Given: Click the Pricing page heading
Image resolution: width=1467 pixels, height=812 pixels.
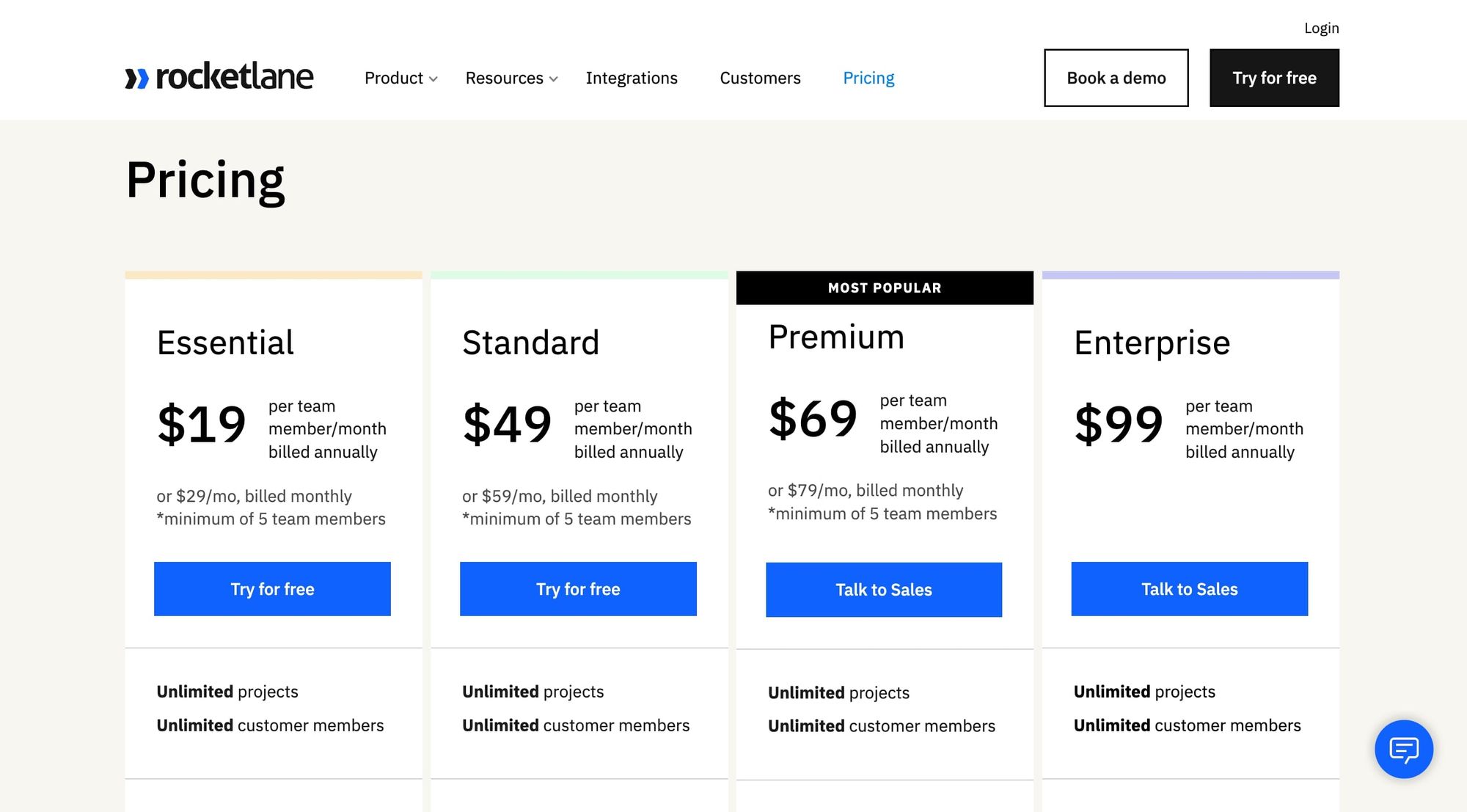Looking at the screenshot, I should tap(205, 180).
